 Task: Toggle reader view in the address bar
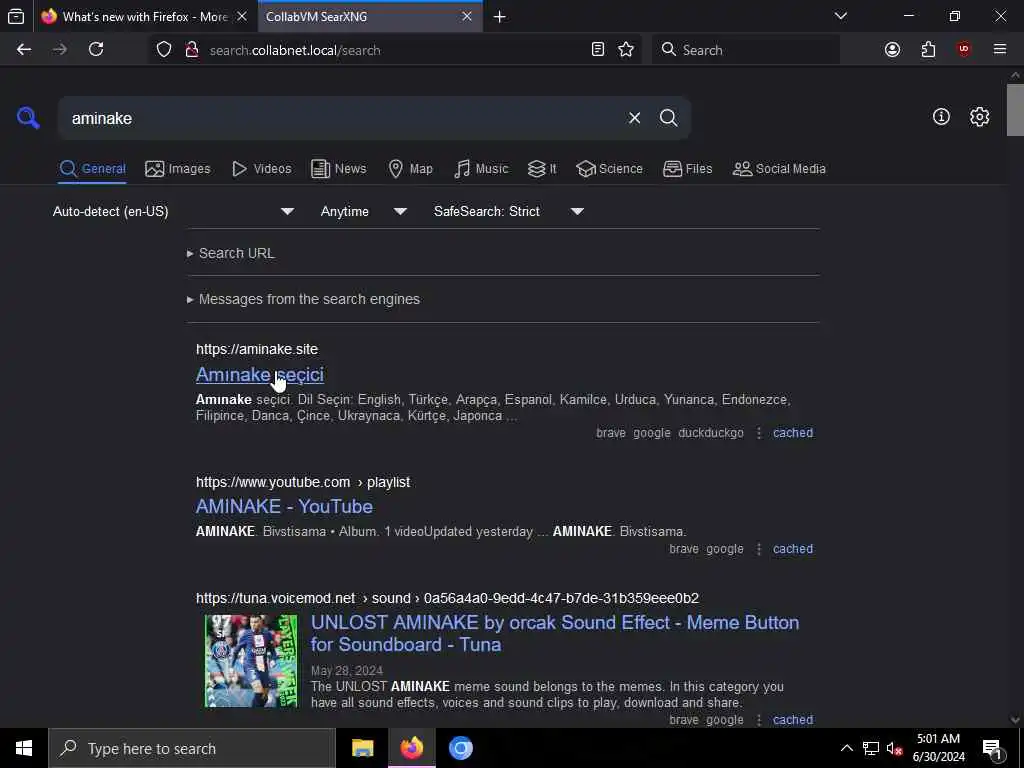tap(598, 50)
